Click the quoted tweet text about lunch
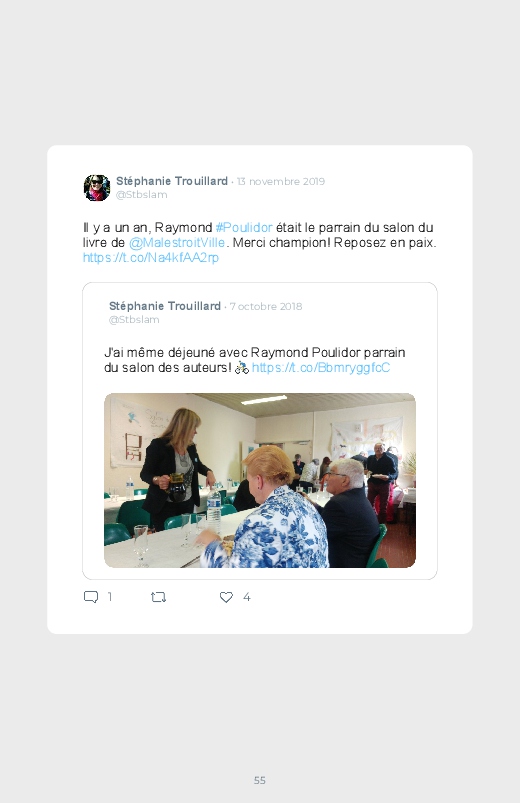520x803 pixels. coord(255,360)
